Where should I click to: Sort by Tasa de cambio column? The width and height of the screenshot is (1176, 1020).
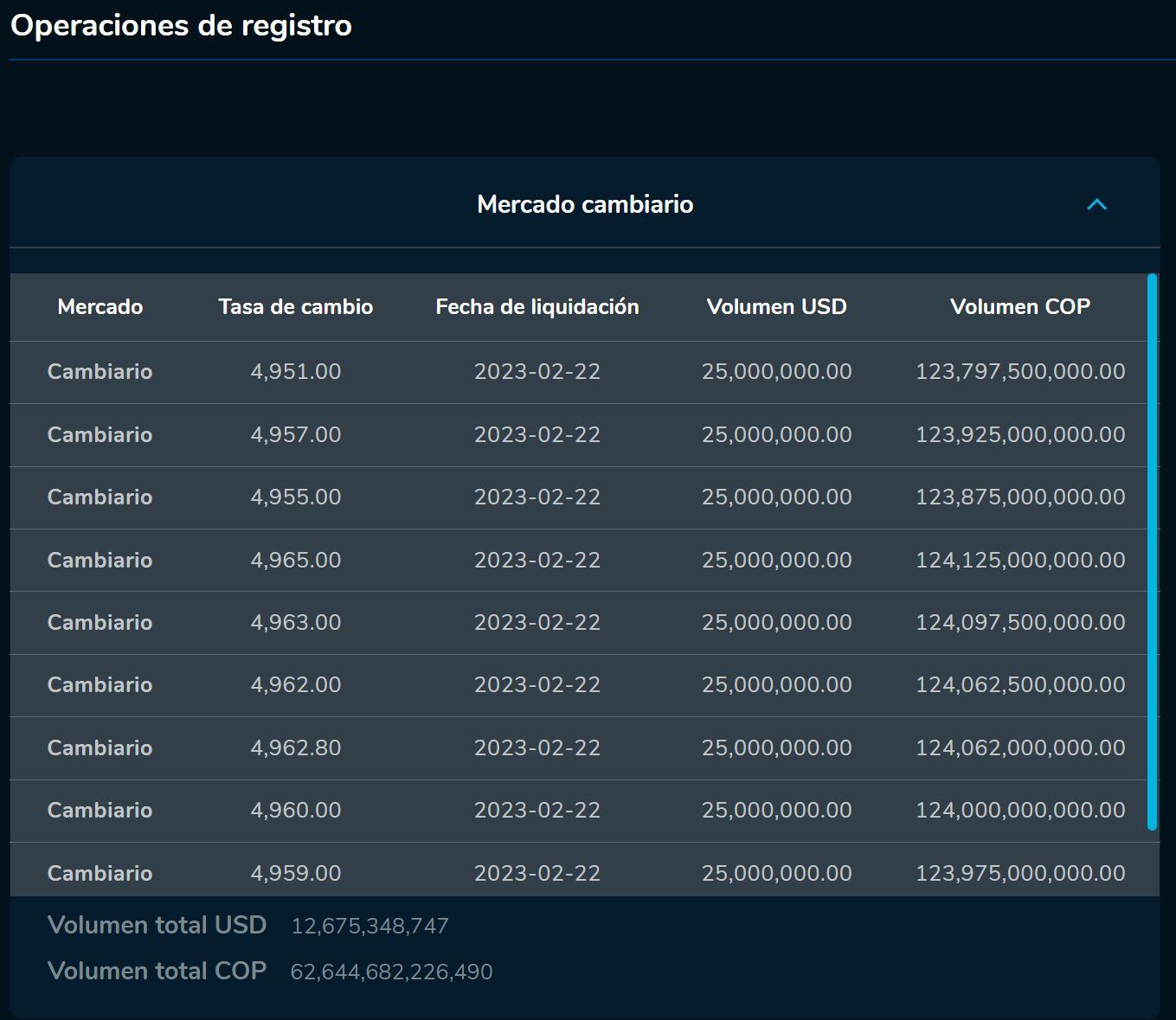click(x=296, y=307)
